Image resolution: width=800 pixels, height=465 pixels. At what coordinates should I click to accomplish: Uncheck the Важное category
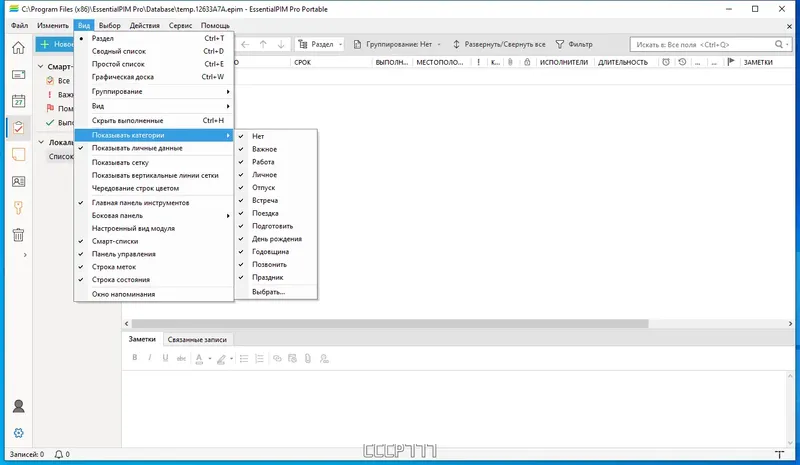click(276, 149)
